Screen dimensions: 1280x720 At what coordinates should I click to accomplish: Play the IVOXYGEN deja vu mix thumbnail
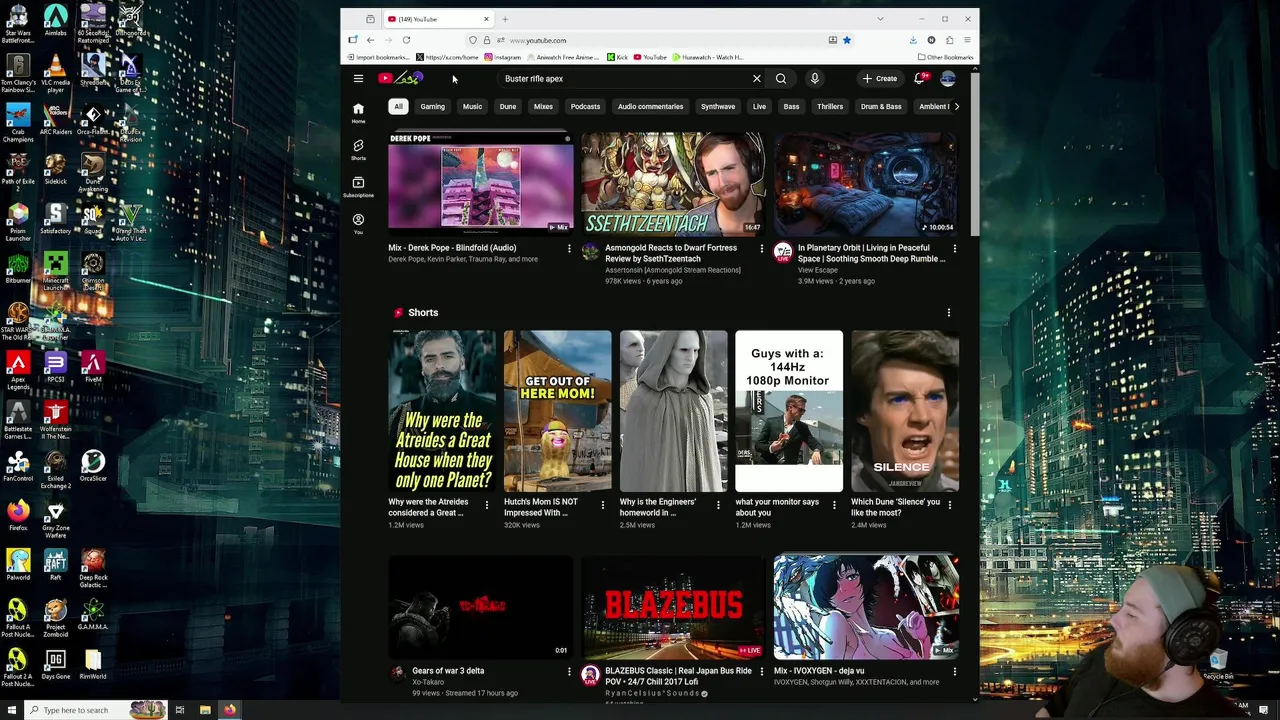[865, 607]
